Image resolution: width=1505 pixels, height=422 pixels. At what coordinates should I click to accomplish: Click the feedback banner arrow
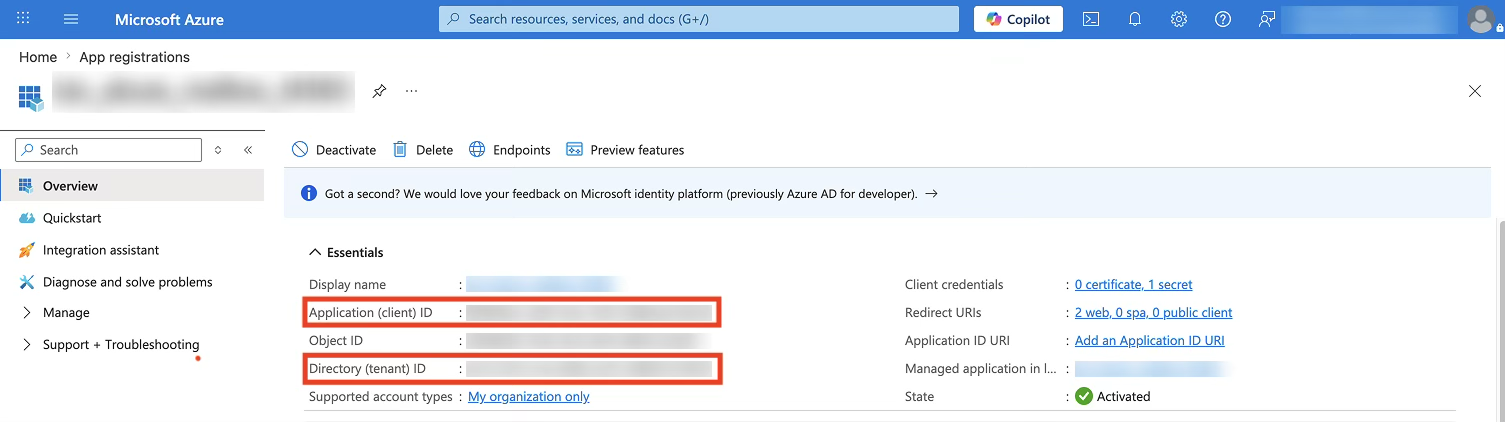pyautogui.click(x=931, y=194)
